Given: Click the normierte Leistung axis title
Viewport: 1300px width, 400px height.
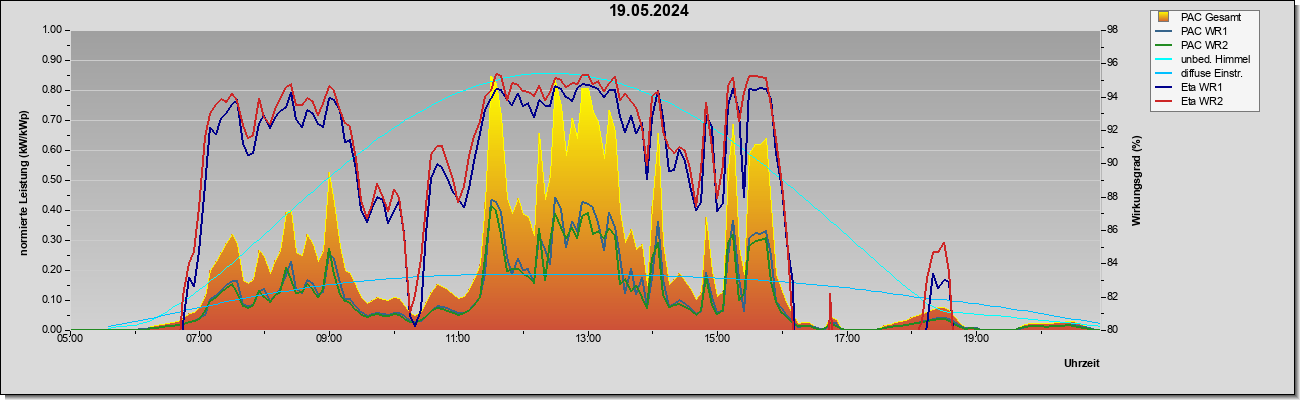Looking at the screenshot, I should coord(22,180).
